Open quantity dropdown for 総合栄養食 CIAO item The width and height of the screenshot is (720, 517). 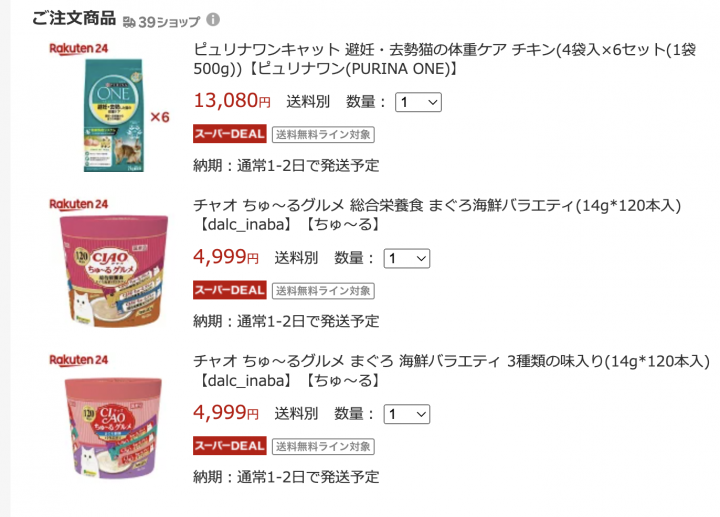coord(406,258)
